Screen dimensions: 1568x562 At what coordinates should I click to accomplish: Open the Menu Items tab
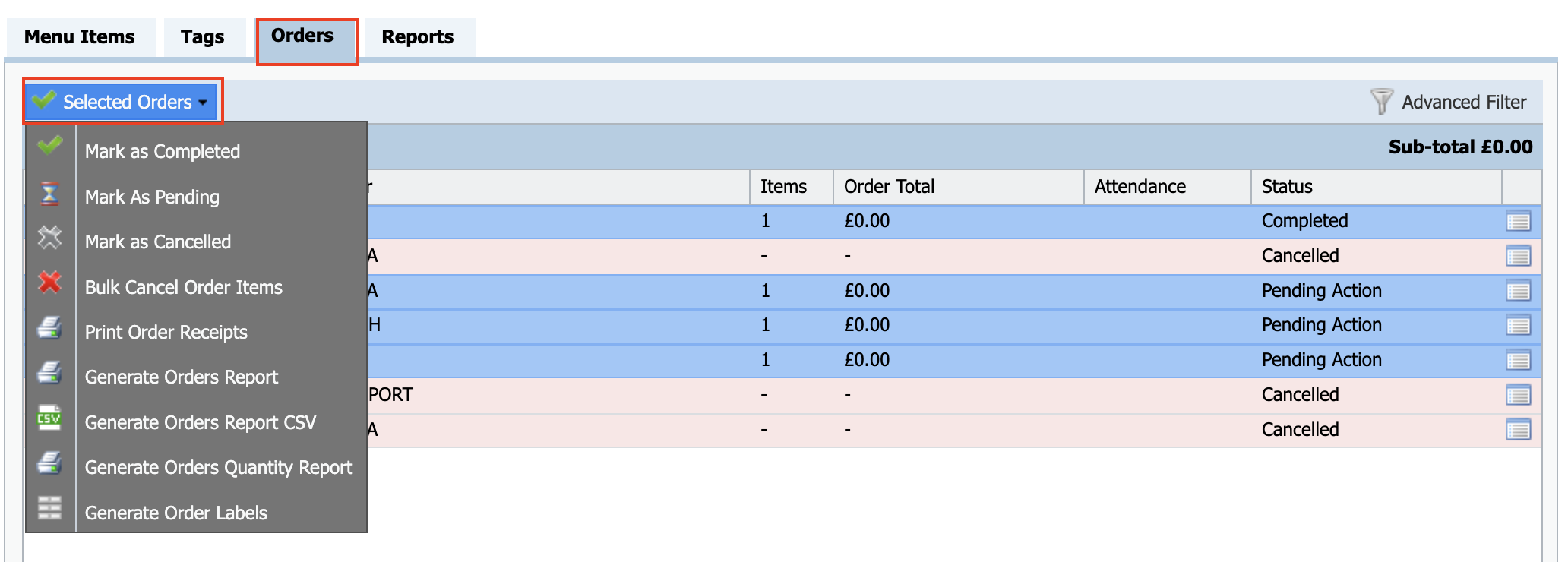pyautogui.click(x=80, y=36)
